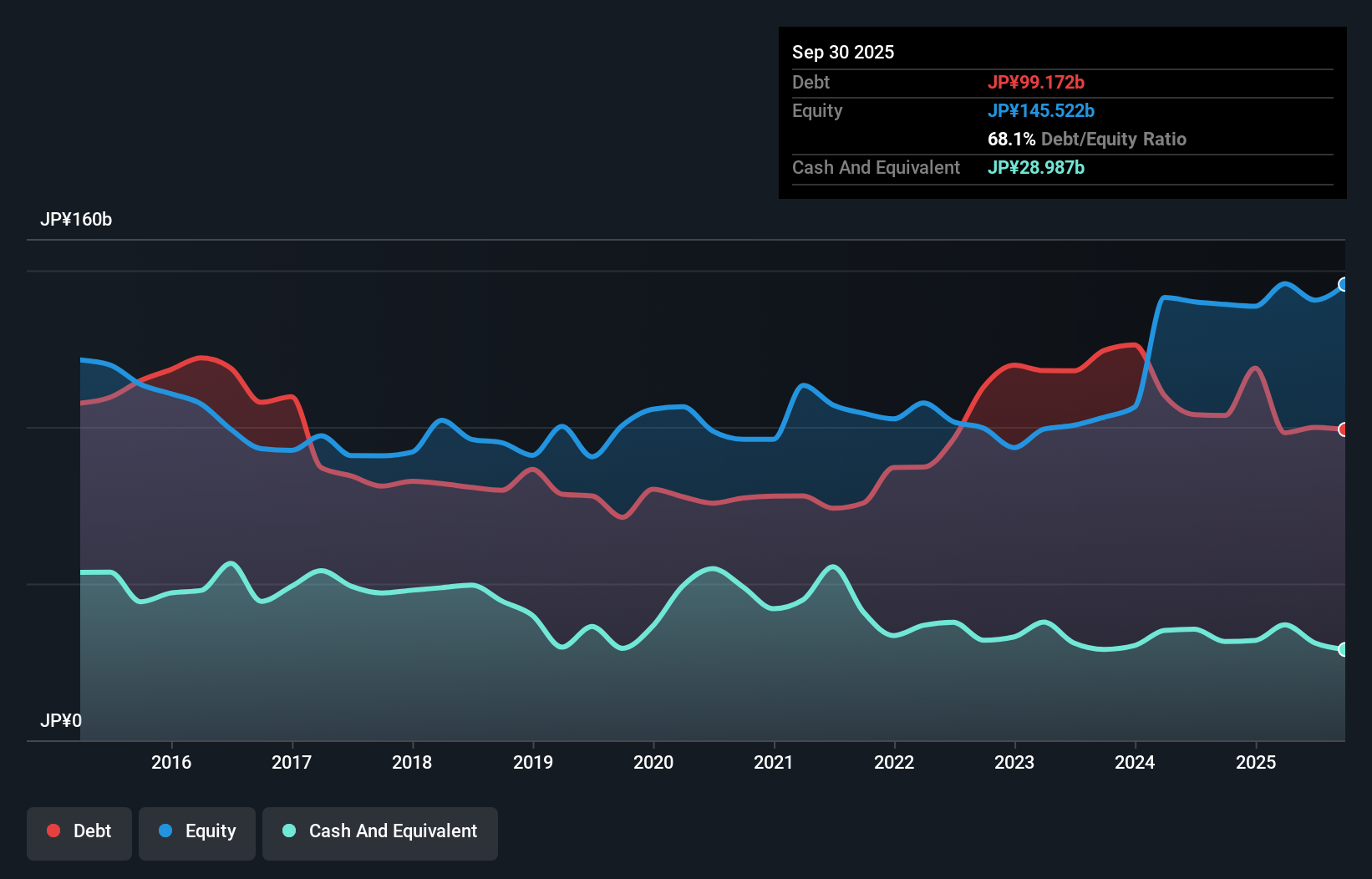Click the 2019 x-axis label

click(x=533, y=762)
